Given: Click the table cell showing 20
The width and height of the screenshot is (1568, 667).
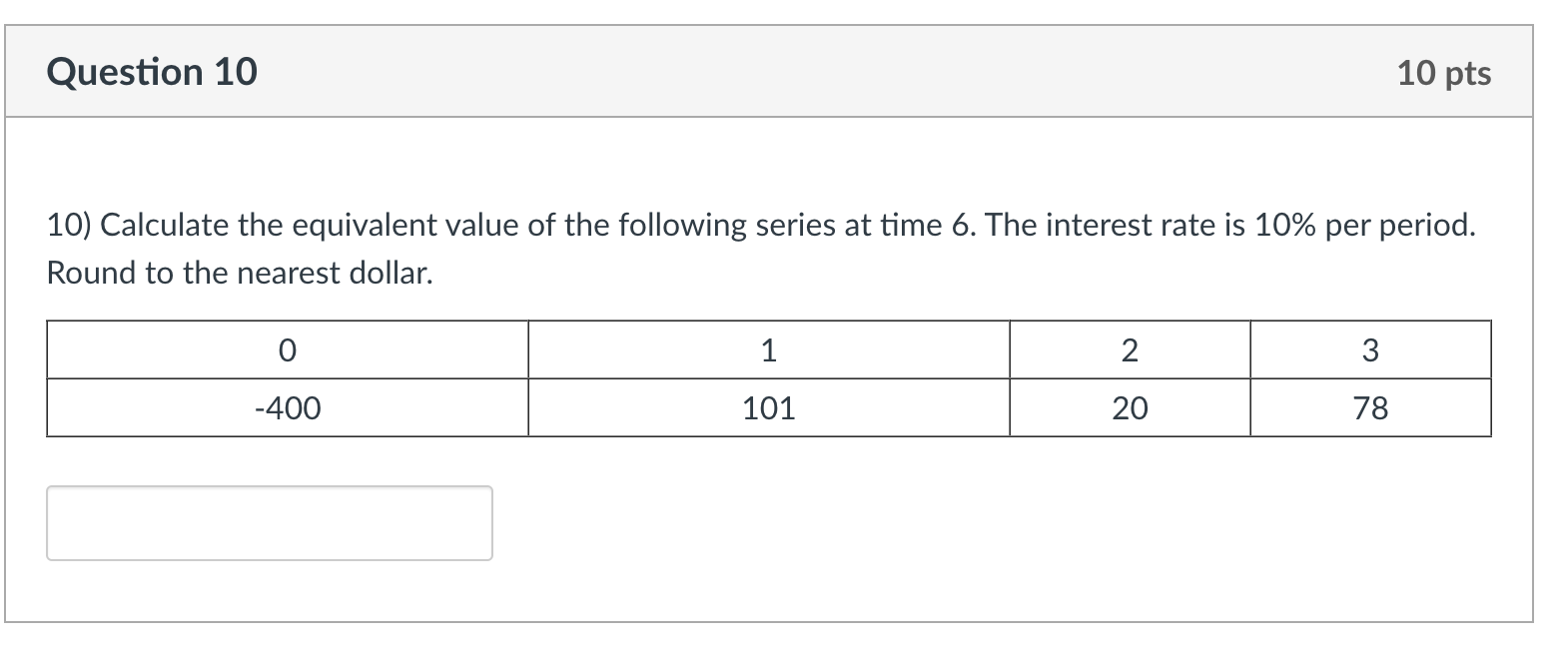Looking at the screenshot, I should [1130, 407].
